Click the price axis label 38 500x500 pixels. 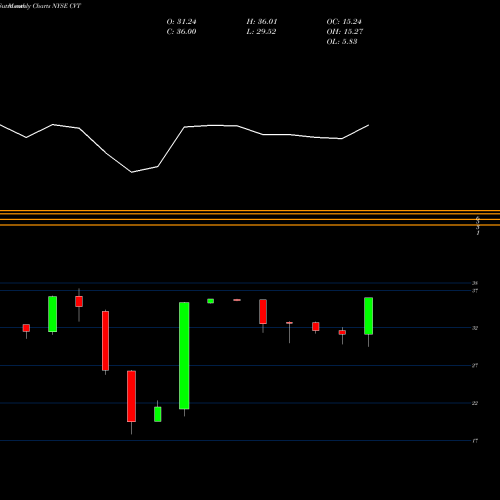click(x=475, y=283)
